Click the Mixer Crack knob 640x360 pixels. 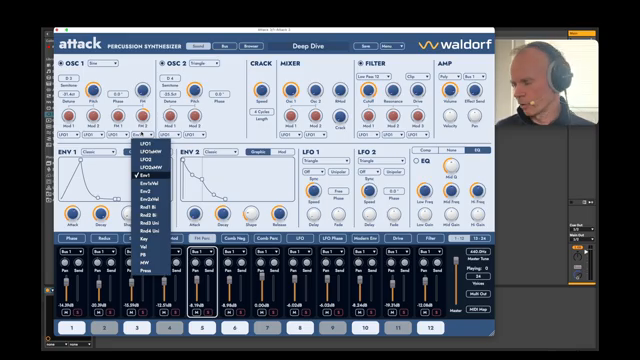[x=340, y=117]
